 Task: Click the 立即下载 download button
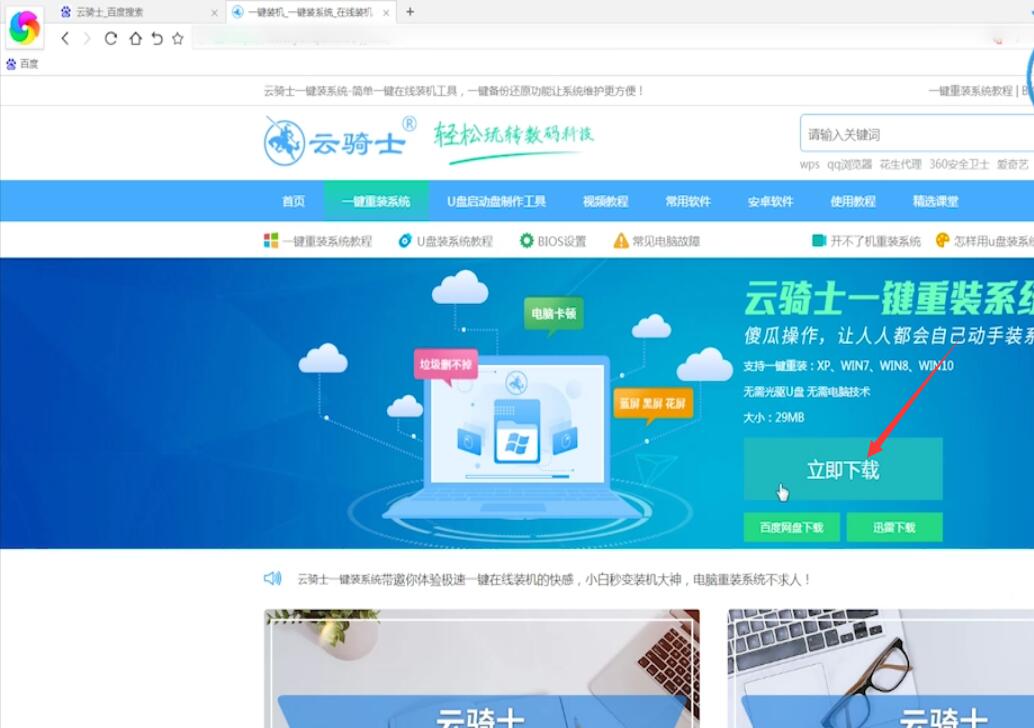click(843, 469)
